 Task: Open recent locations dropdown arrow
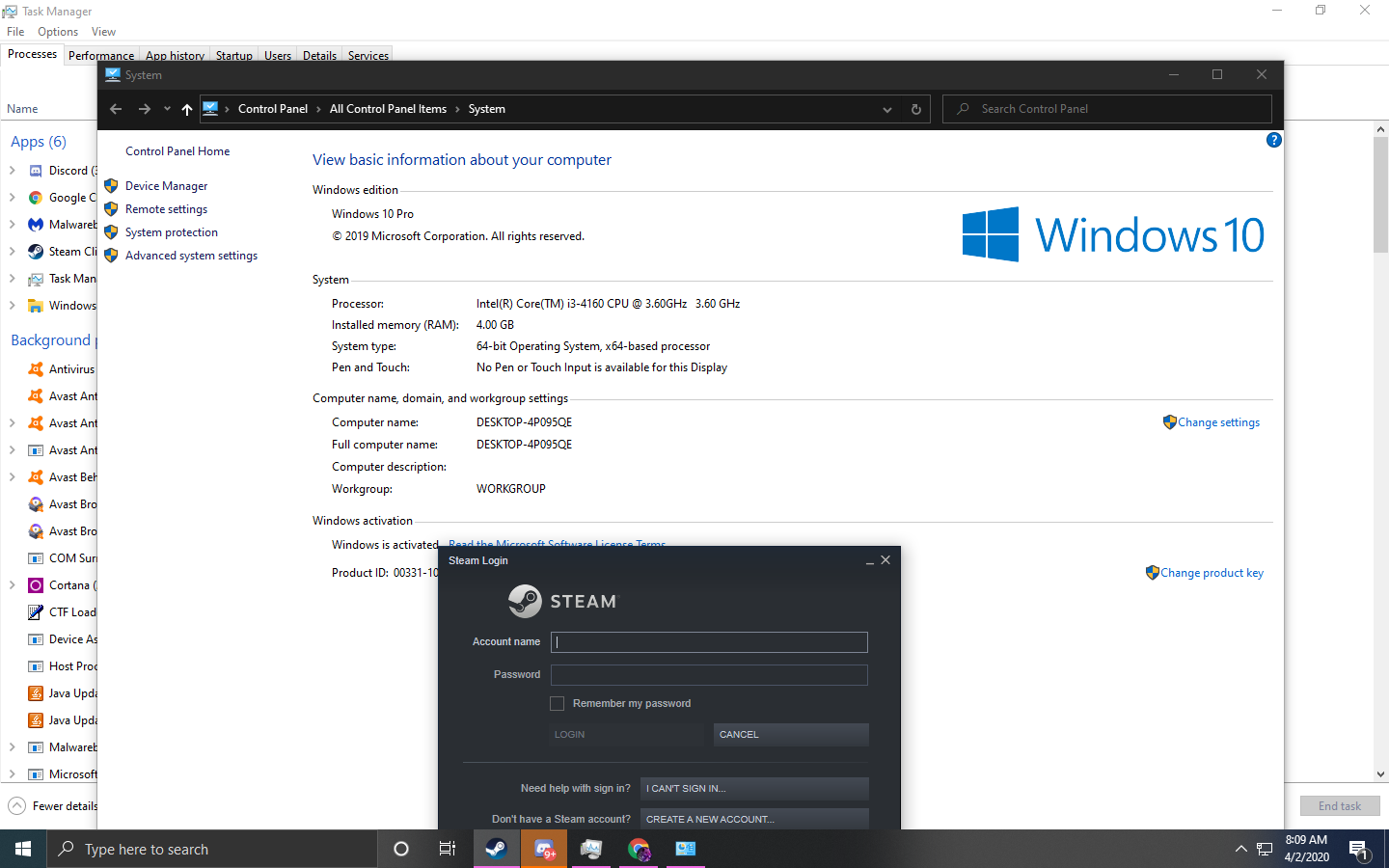tap(167, 109)
